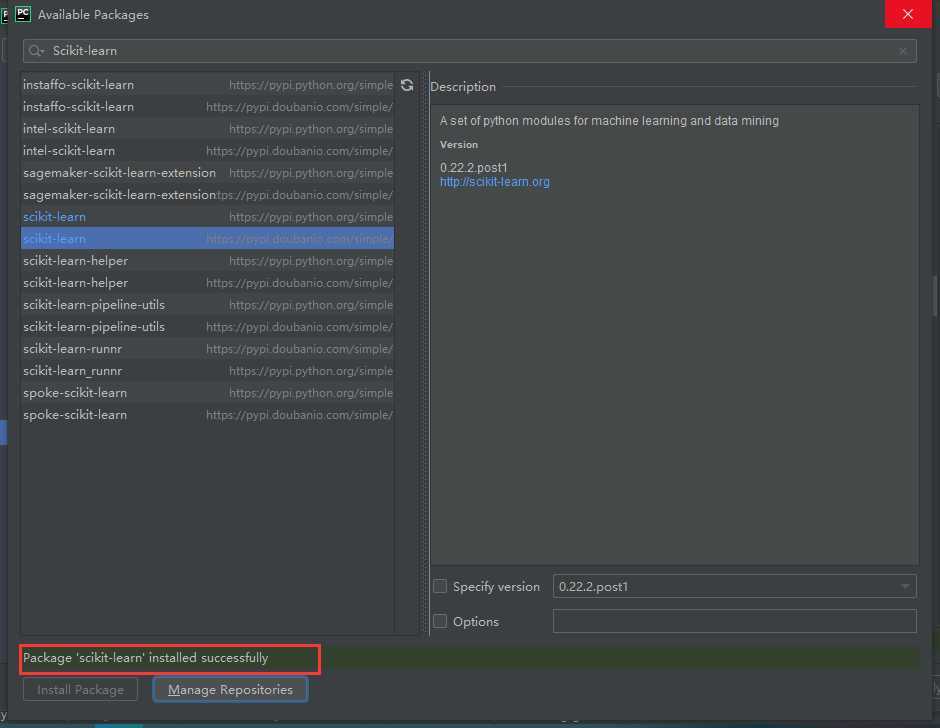Click the search magnifier icon in search field
Image resolution: width=940 pixels, height=728 pixels.
tap(36, 51)
